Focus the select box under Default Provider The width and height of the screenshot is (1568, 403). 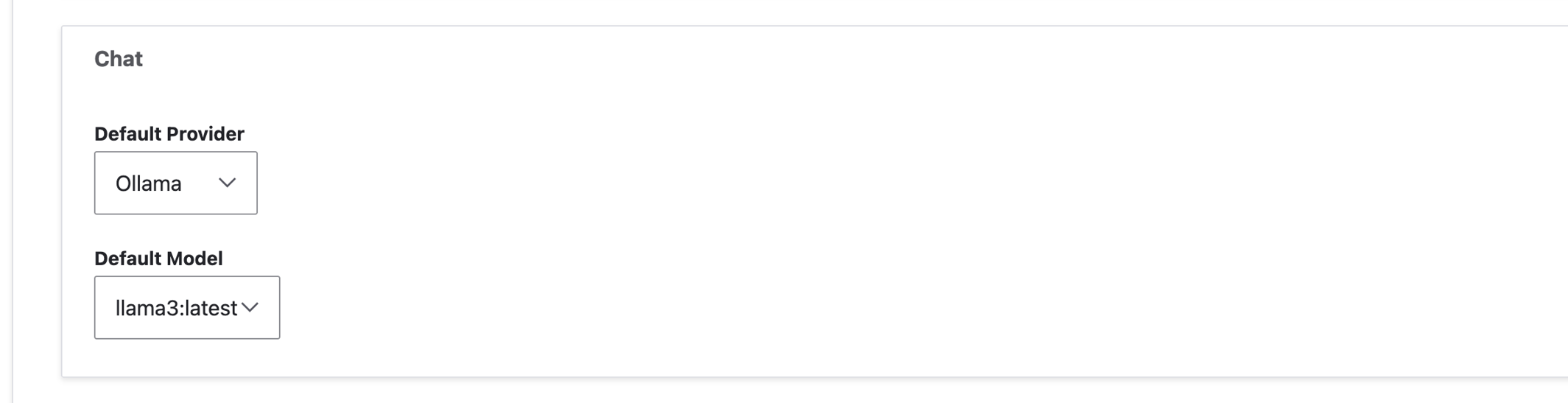tap(175, 183)
